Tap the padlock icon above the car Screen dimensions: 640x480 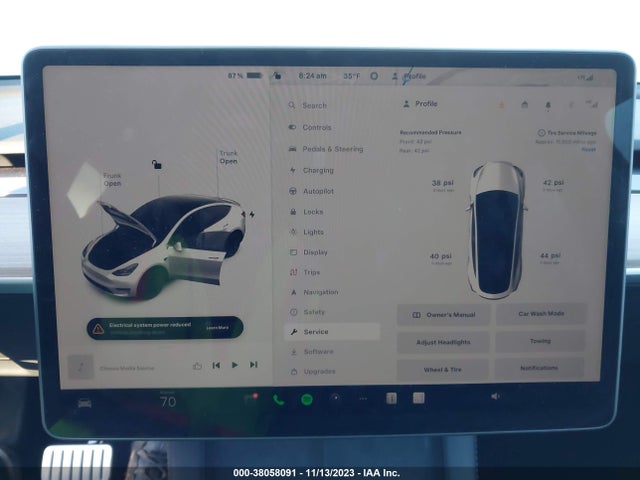(157, 164)
